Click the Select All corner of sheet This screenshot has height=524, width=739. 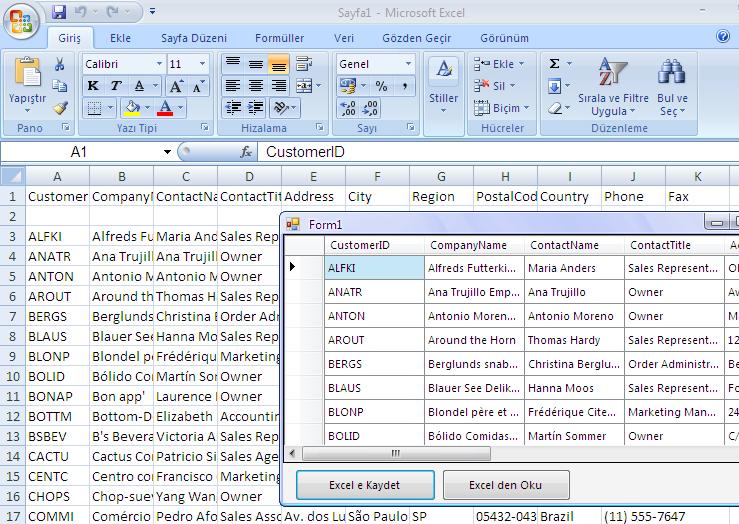coord(13,176)
